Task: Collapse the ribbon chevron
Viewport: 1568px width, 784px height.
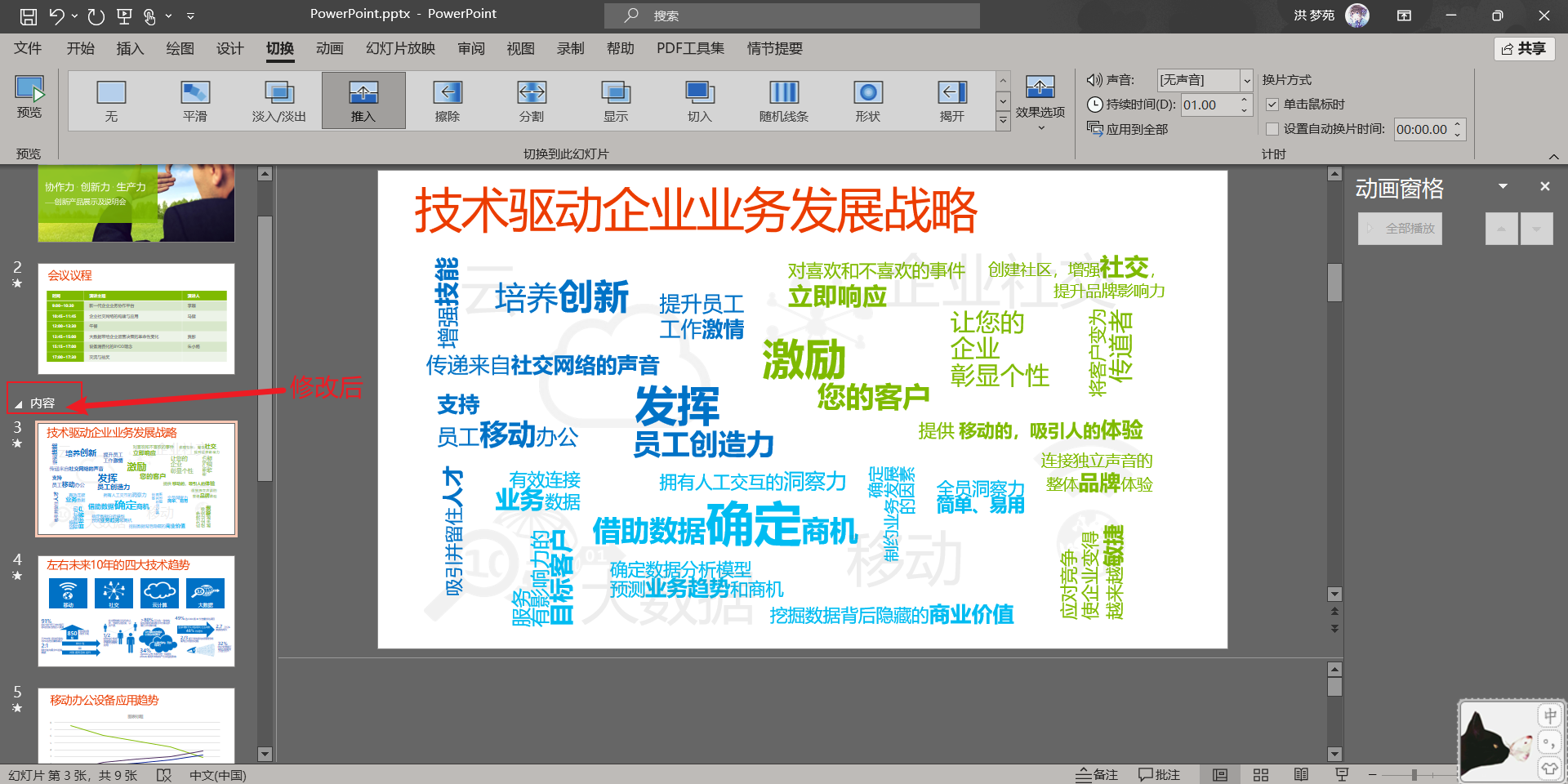Action: pyautogui.click(x=1553, y=156)
